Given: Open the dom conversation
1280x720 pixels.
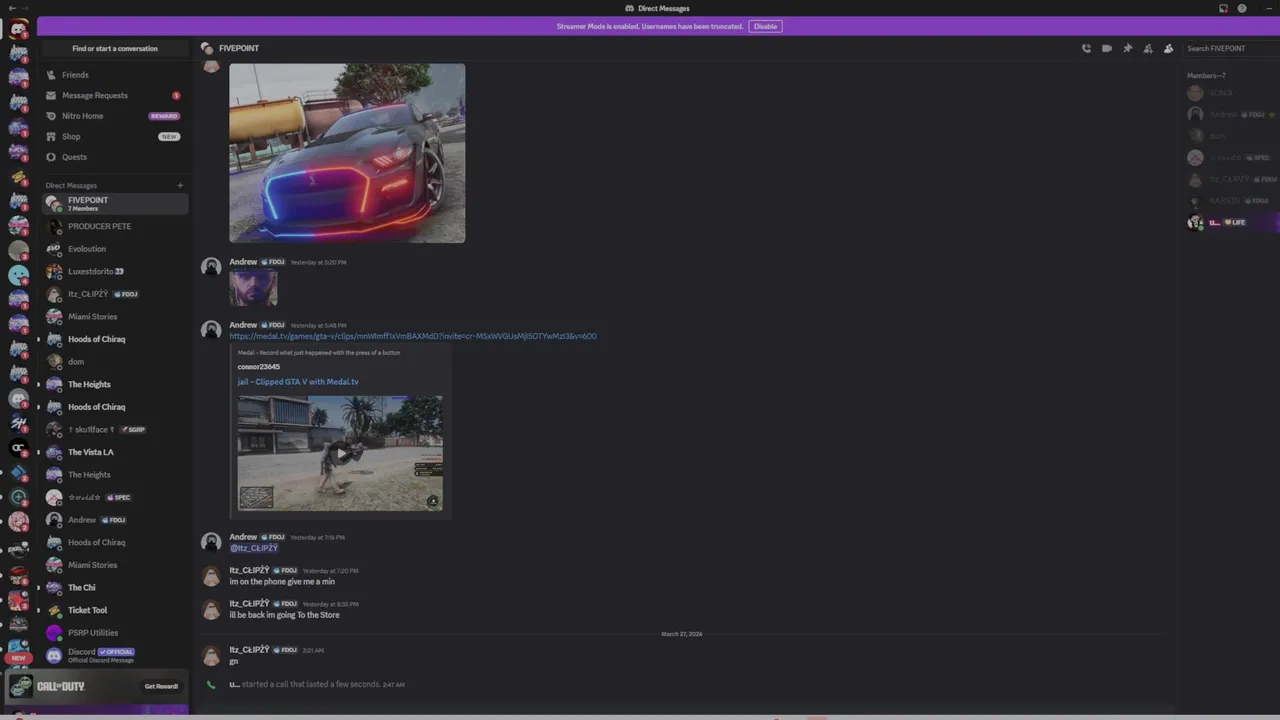Looking at the screenshot, I should pyautogui.click(x=114, y=362).
